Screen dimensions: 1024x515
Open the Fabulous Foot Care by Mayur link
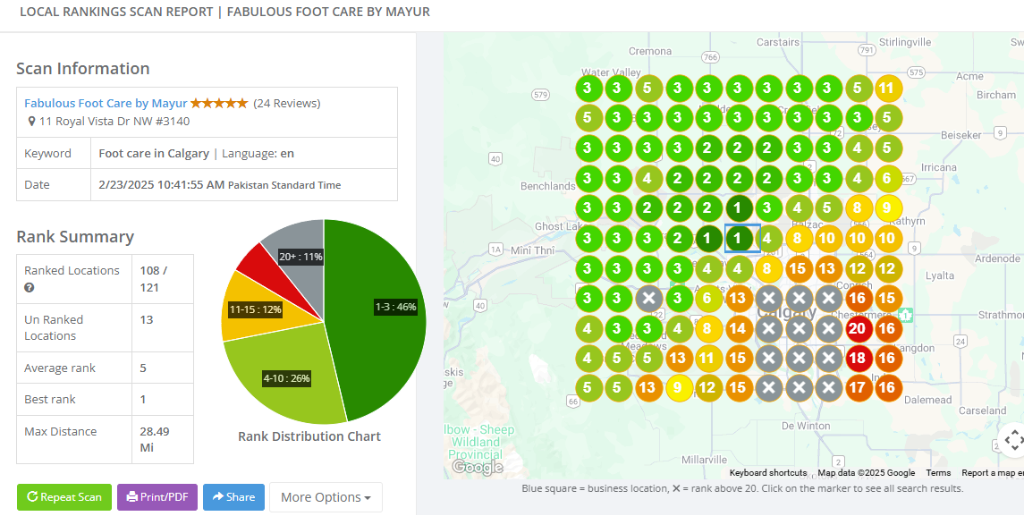click(106, 103)
